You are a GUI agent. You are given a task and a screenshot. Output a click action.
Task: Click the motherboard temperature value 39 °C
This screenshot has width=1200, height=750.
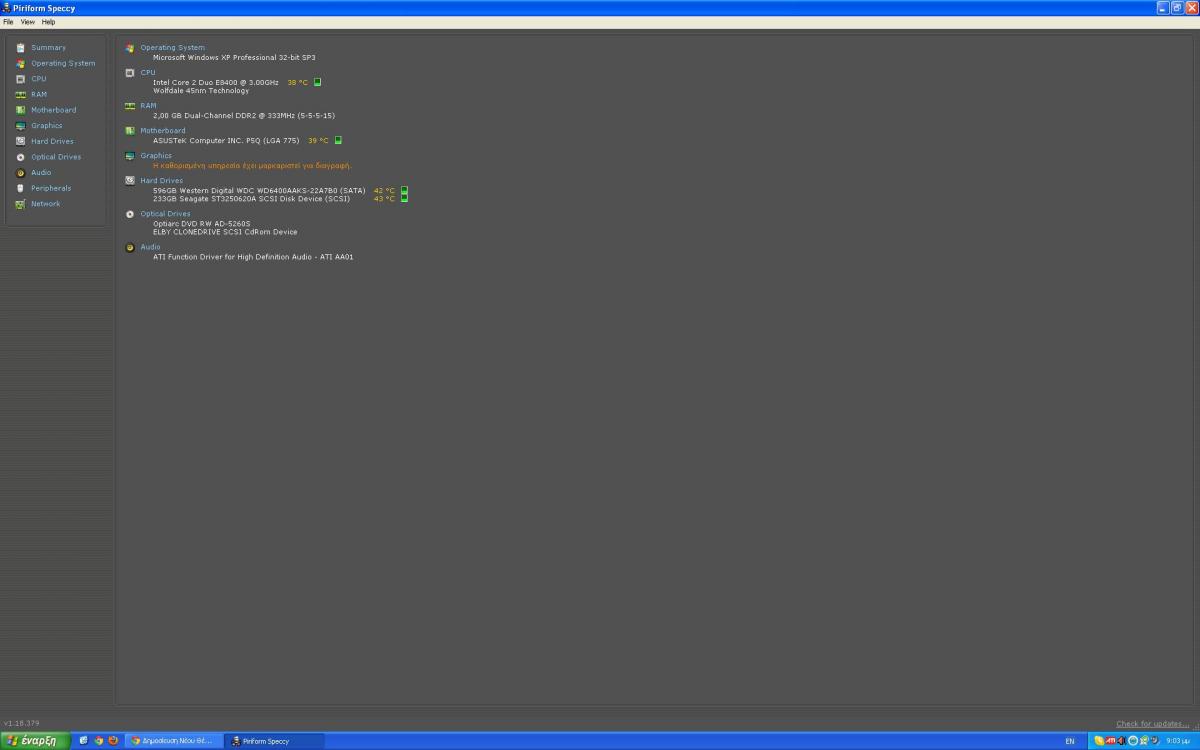[318, 140]
